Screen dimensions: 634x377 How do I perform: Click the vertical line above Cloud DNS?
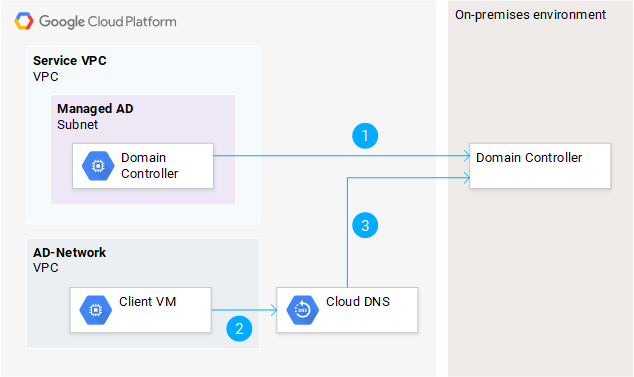click(348, 233)
